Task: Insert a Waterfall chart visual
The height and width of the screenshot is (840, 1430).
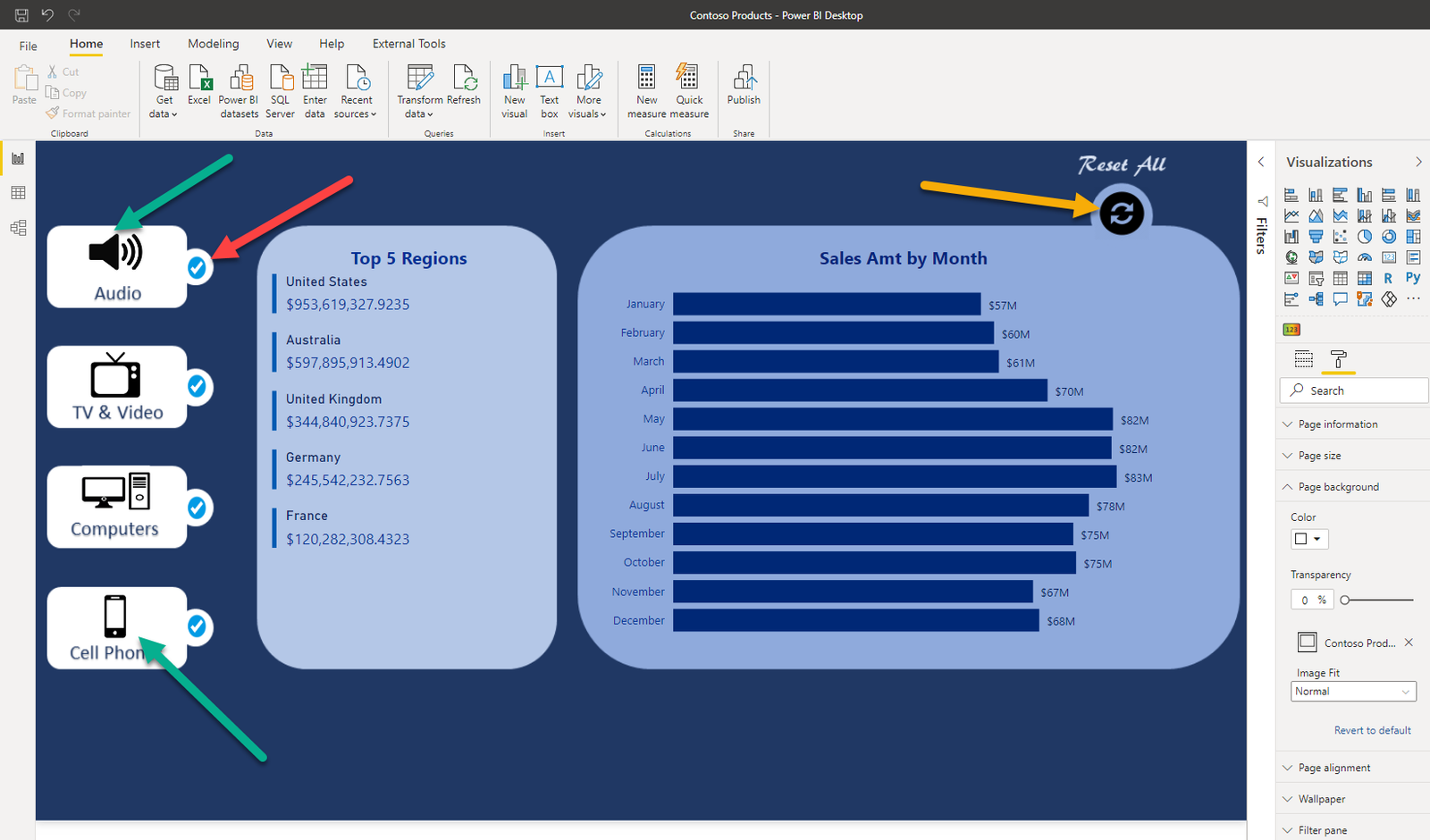Action: (x=1291, y=237)
